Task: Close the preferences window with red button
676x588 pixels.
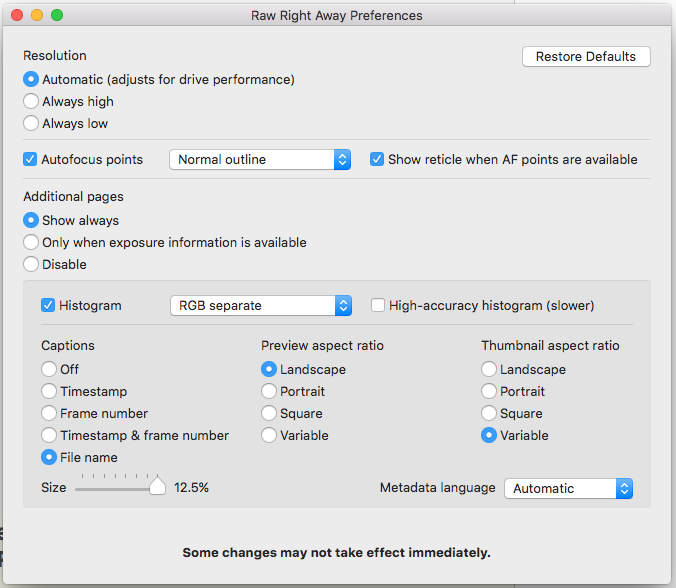Action: click(x=17, y=15)
